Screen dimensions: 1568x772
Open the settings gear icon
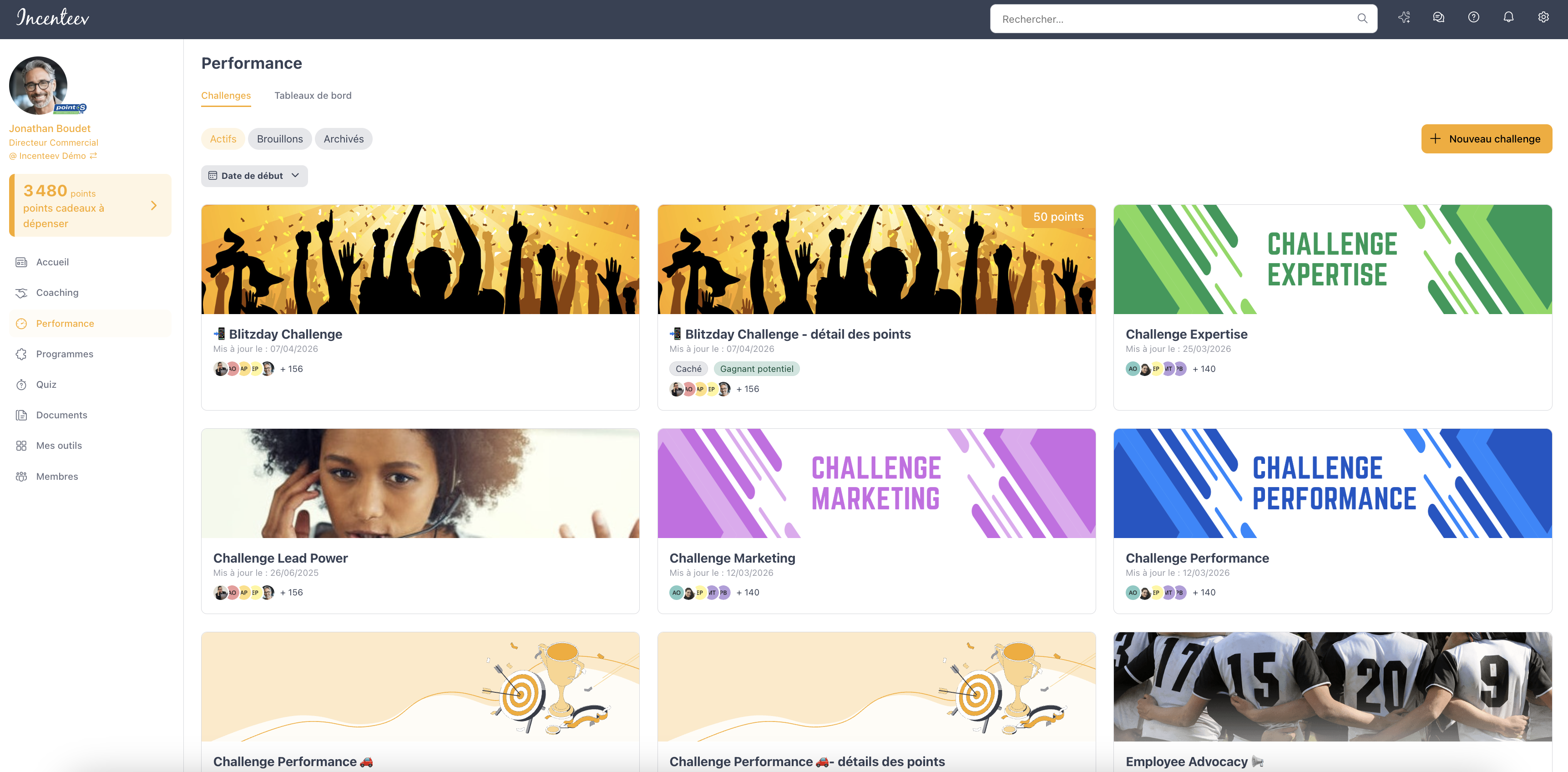point(1543,18)
